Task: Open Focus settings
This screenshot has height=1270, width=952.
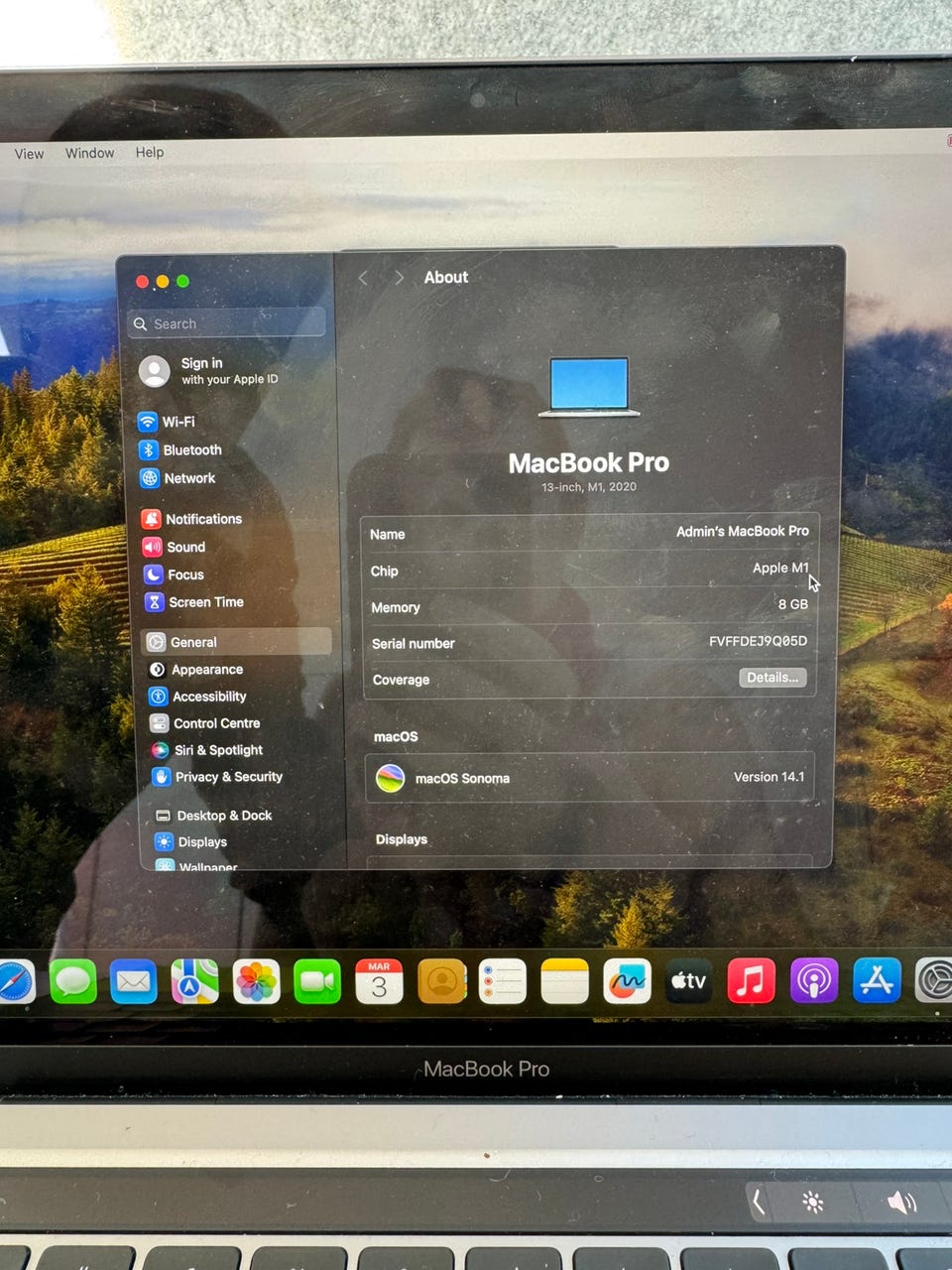Action: 174,574
